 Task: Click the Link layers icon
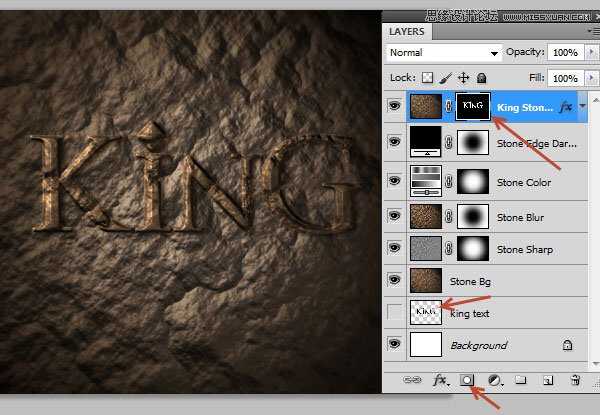412,380
